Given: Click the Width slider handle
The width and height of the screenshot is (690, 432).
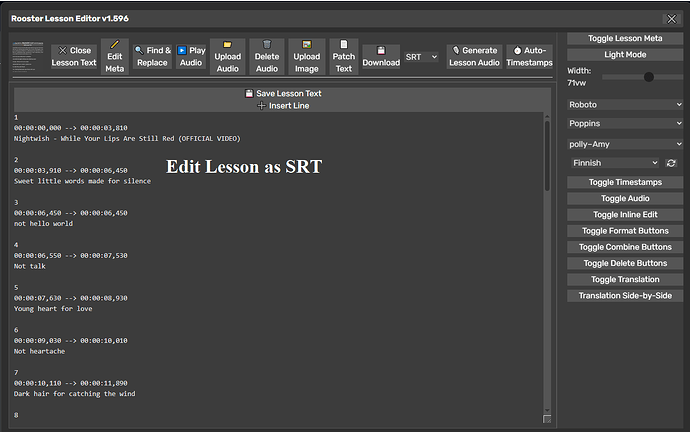Looking at the screenshot, I should pos(649,77).
